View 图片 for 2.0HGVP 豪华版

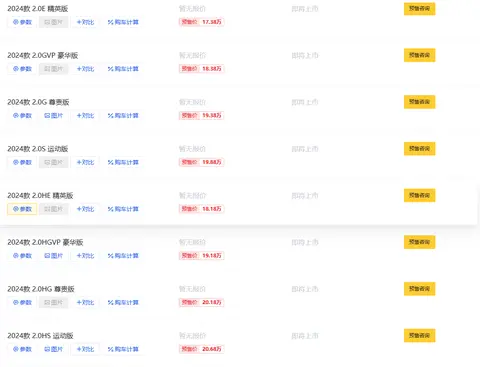pos(53,256)
